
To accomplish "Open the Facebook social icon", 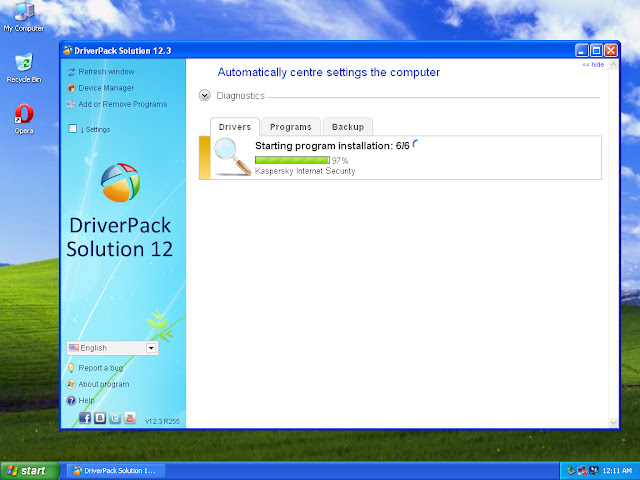I will [x=85, y=418].
